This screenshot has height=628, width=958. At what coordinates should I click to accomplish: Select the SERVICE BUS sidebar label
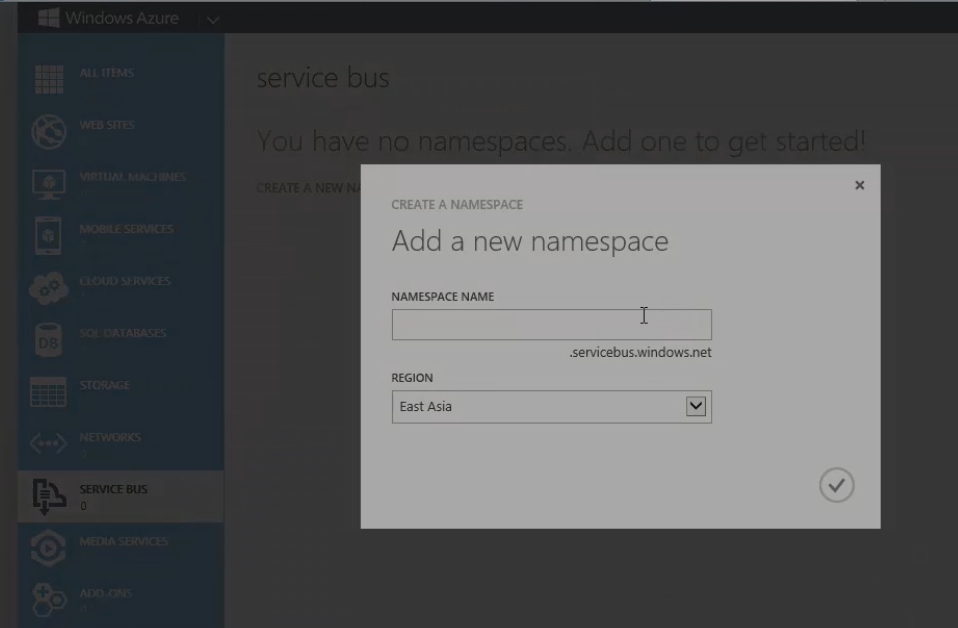point(113,489)
